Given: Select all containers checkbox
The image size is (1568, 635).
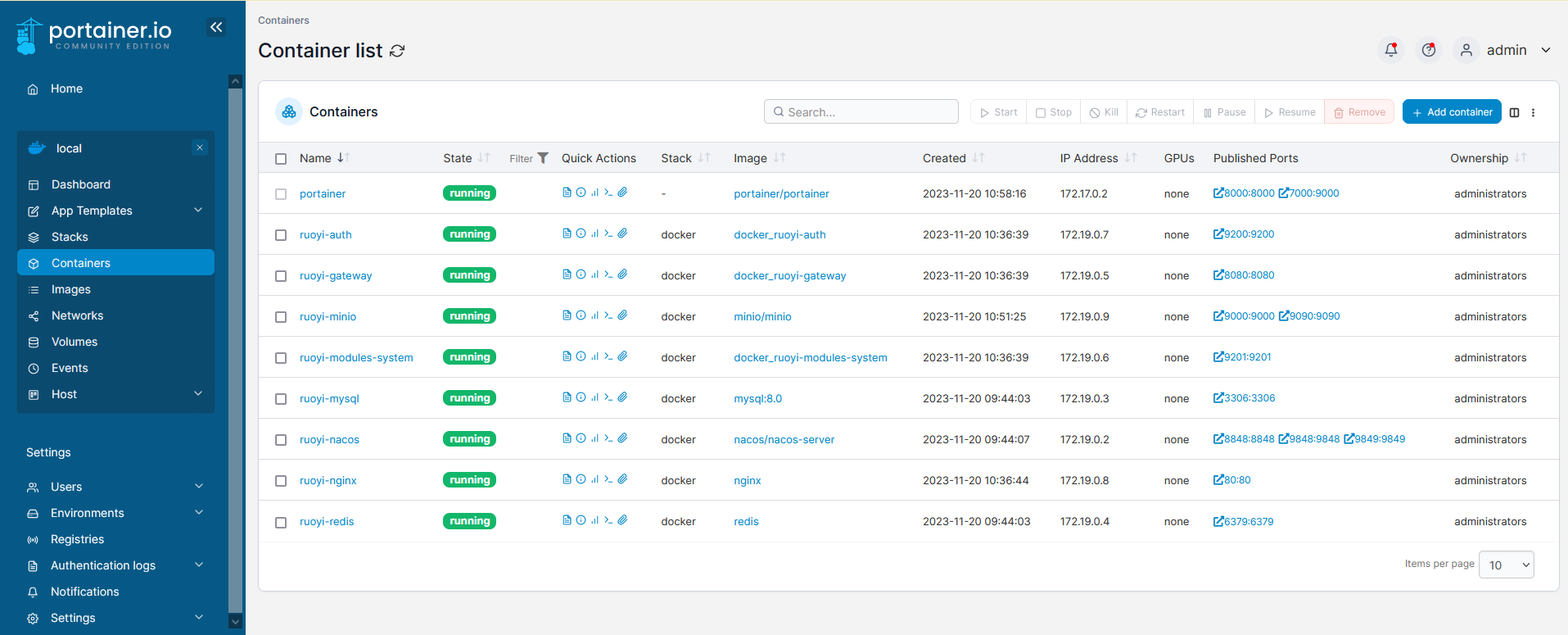Looking at the screenshot, I should [x=281, y=159].
